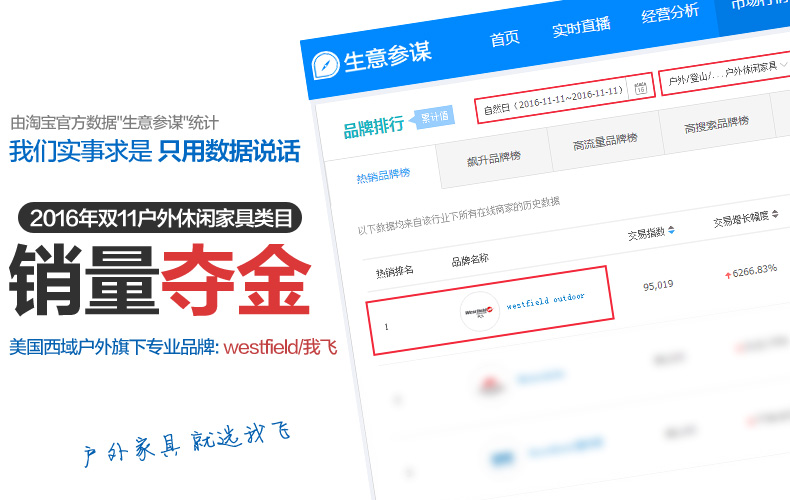
Task: Click the westfield/我飞 brand name text
Action: click(x=280, y=347)
